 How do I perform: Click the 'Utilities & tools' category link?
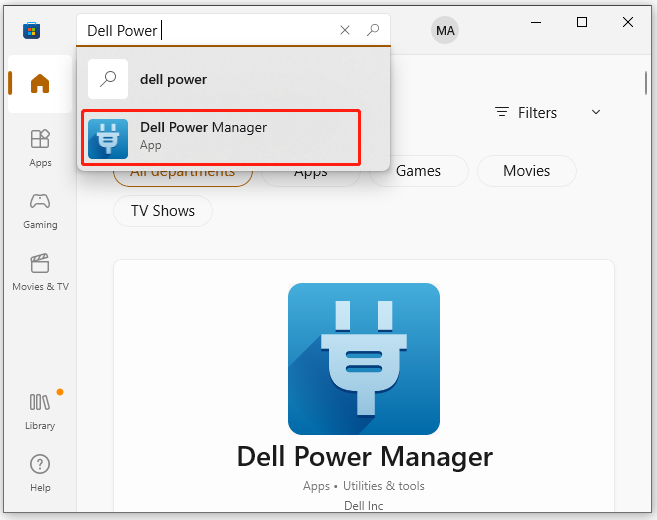coord(384,486)
